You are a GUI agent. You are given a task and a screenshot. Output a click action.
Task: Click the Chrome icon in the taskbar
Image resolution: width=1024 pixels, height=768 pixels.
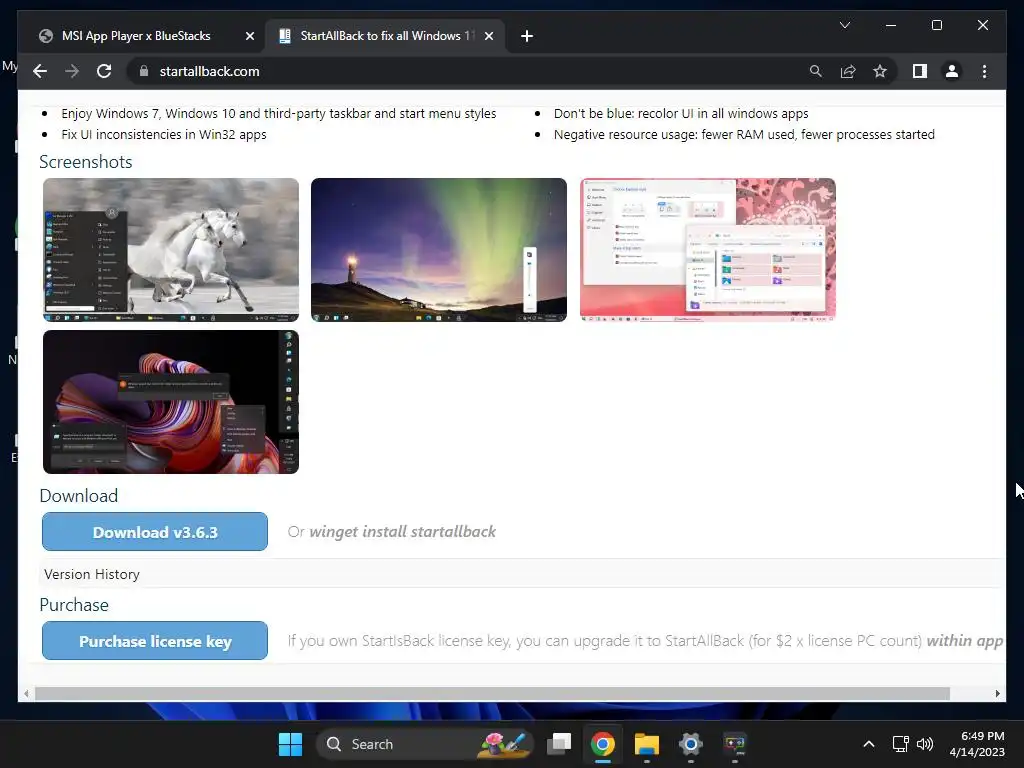click(x=603, y=744)
